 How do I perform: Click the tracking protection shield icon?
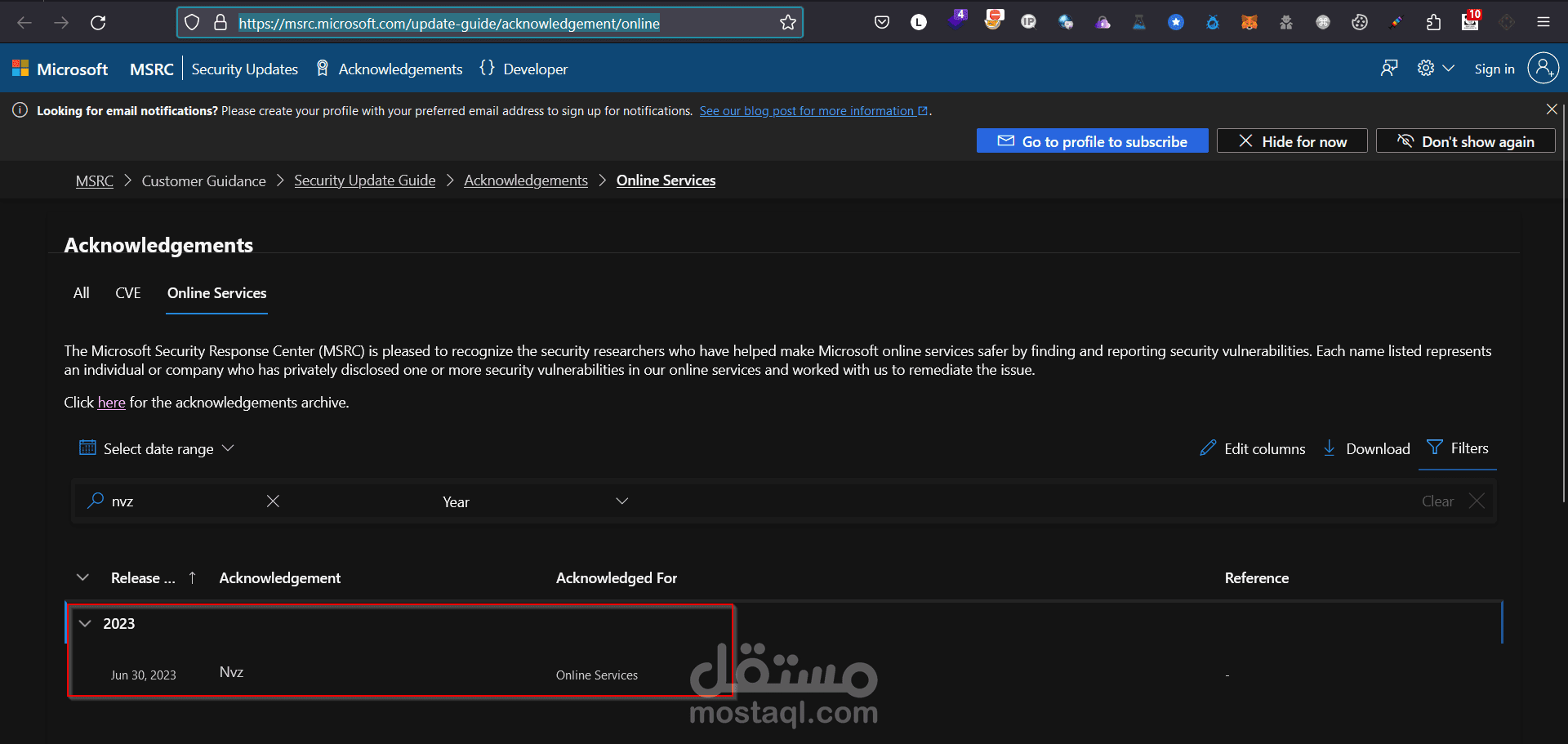192,23
